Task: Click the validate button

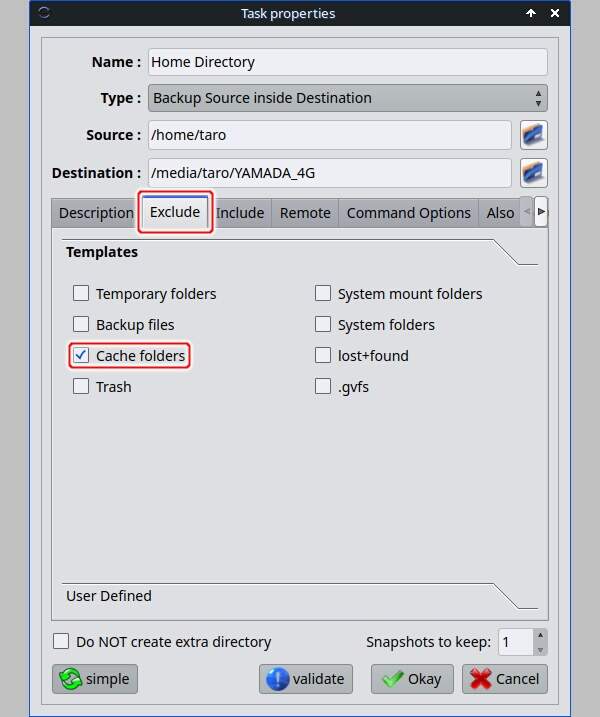Action: tap(305, 679)
